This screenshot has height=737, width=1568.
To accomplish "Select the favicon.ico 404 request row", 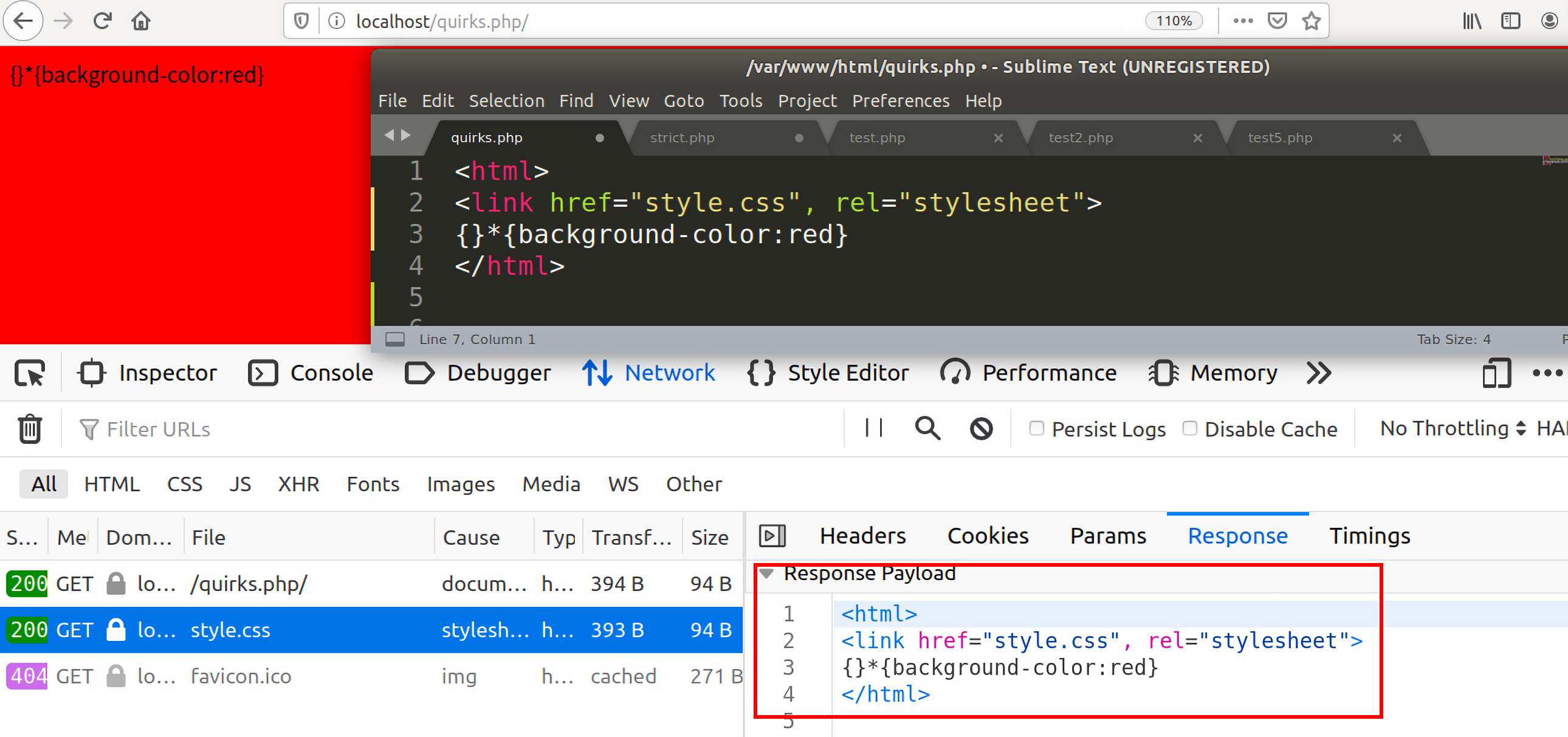I will (x=371, y=676).
